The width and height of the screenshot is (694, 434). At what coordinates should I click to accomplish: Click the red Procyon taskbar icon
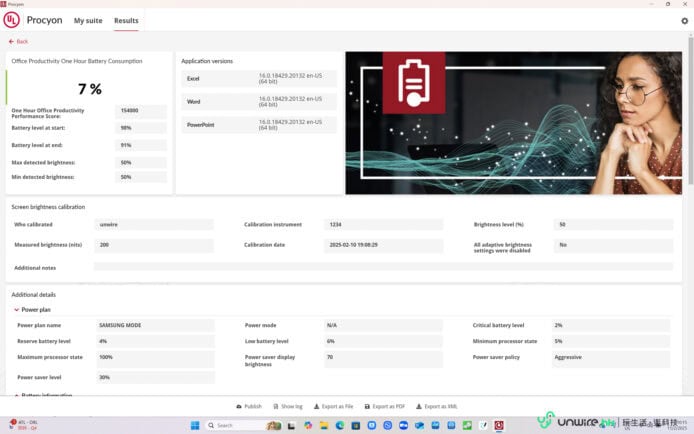pos(499,425)
